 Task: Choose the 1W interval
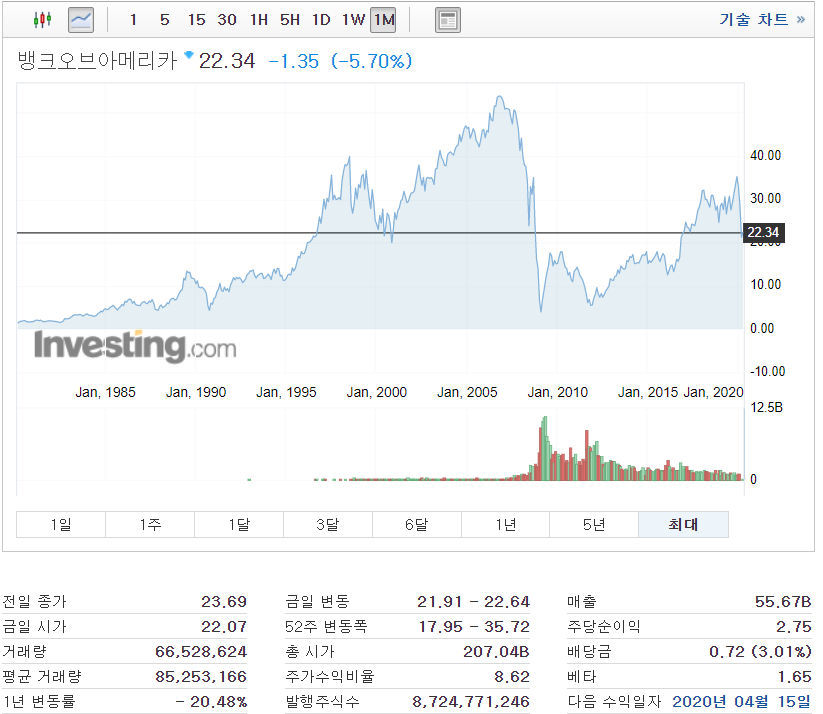pyautogui.click(x=353, y=20)
